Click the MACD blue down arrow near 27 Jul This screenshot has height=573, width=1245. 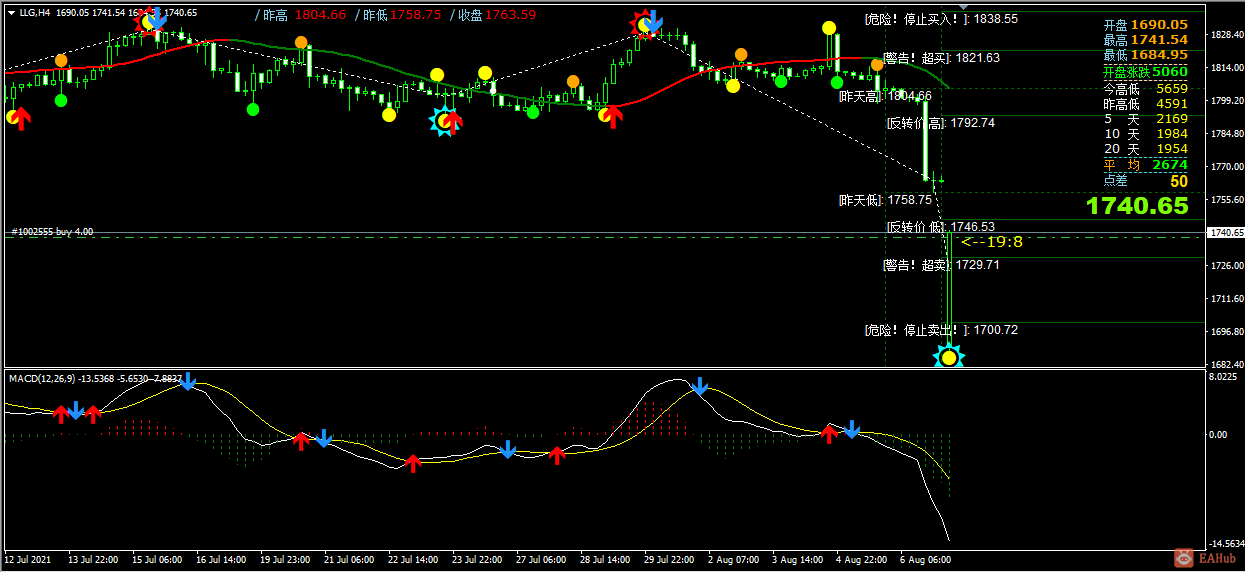[508, 449]
